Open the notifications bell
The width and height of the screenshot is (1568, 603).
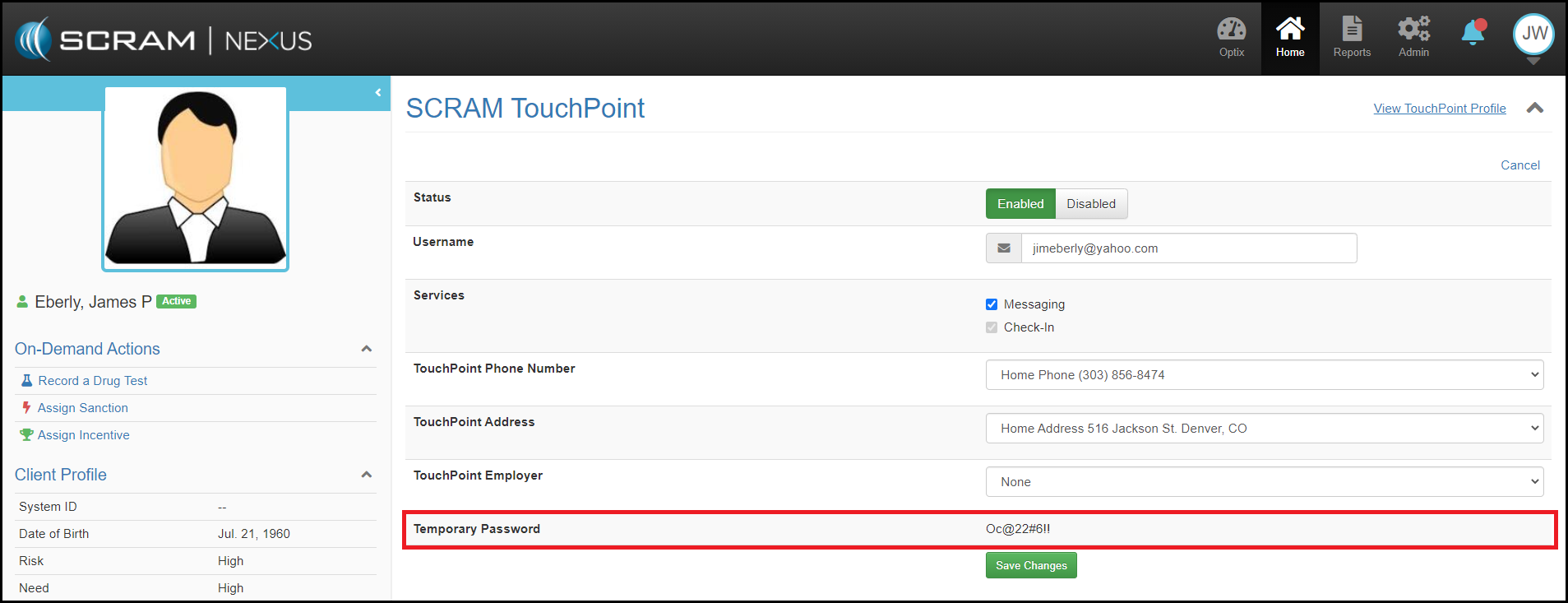click(1473, 33)
